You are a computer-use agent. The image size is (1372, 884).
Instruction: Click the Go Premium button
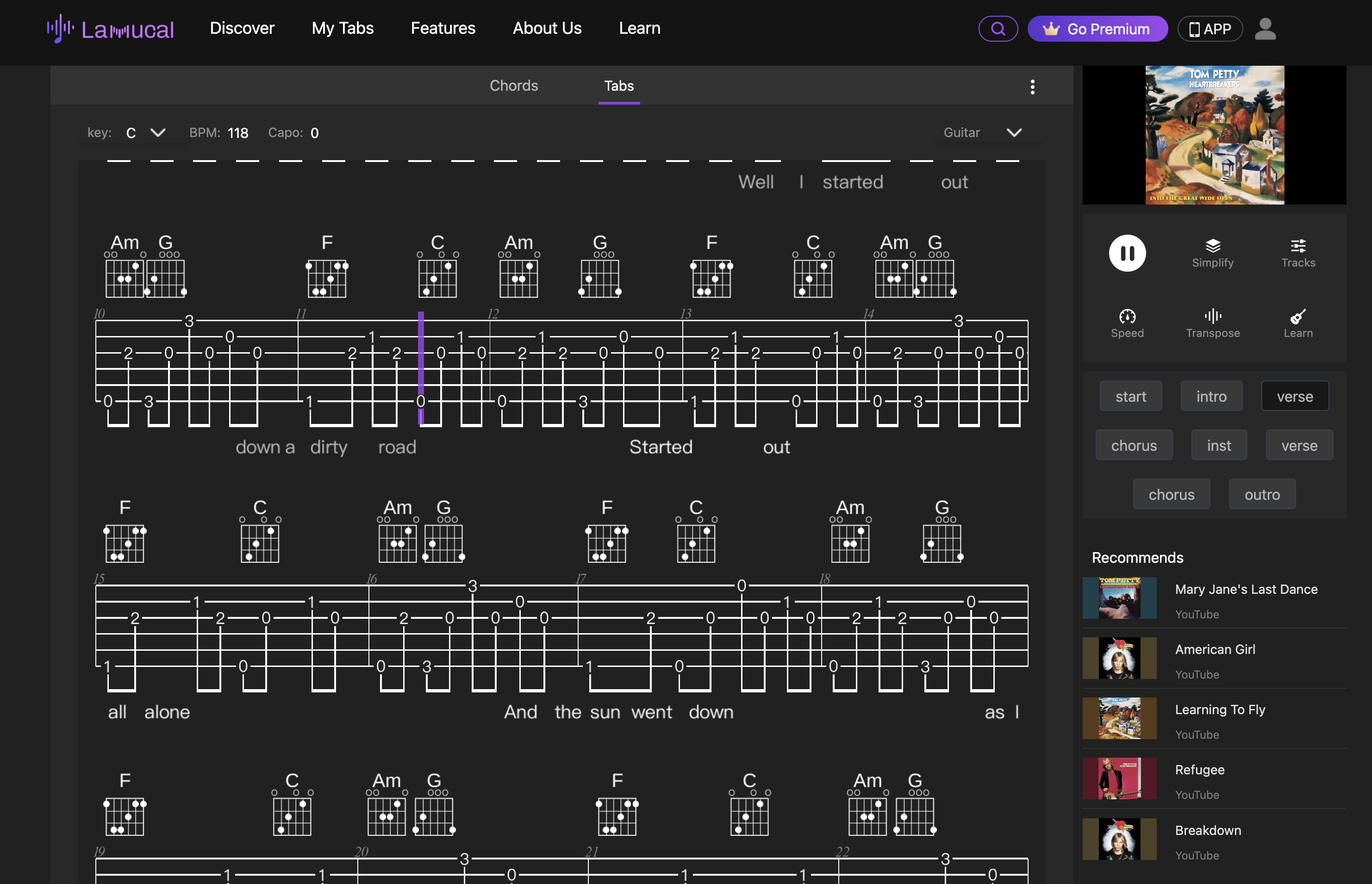[1097, 29]
